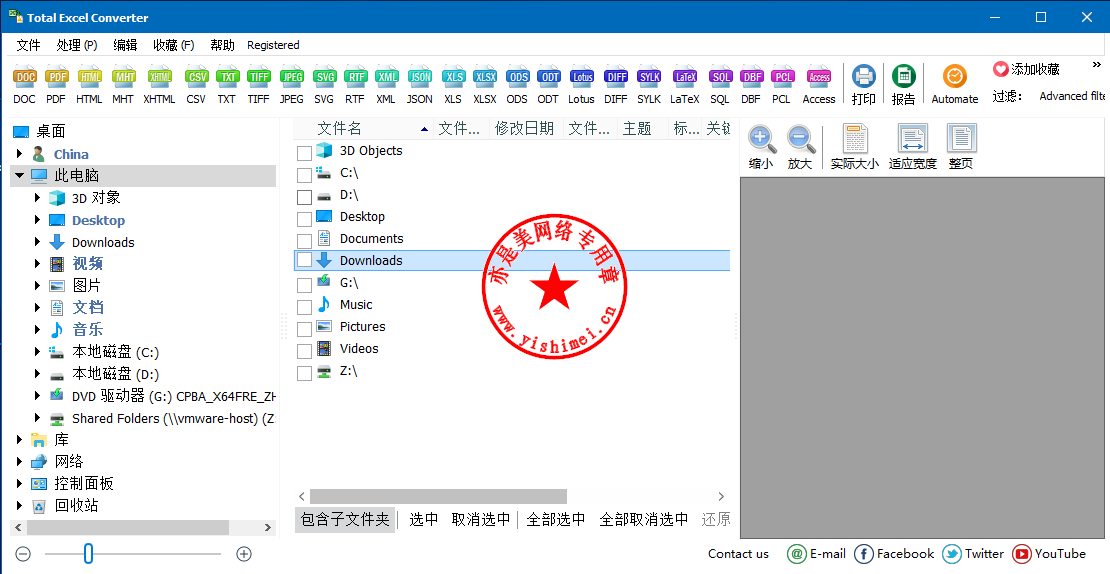Choose SVG format icon

point(324,85)
